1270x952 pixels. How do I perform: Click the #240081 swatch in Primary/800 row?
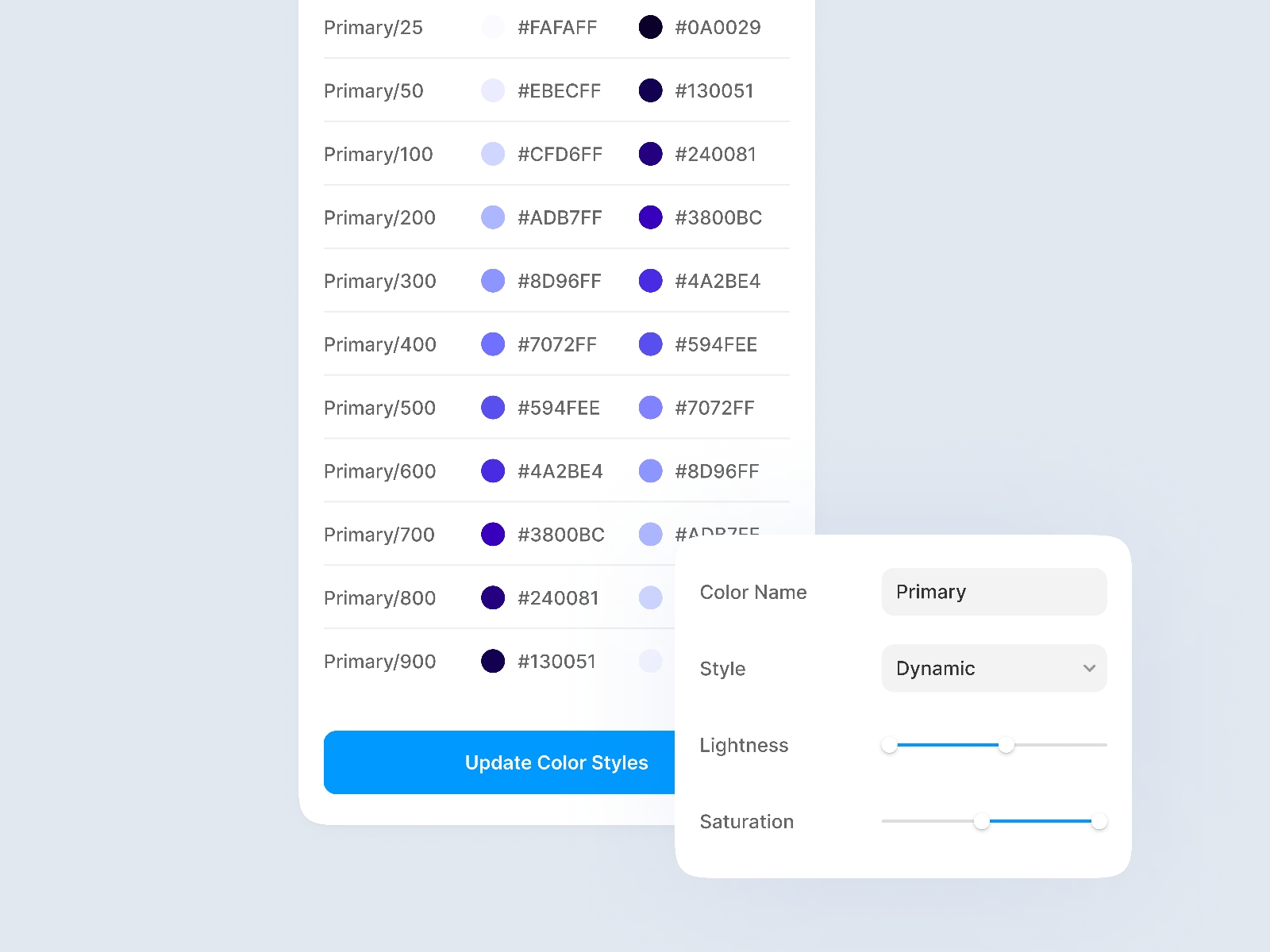point(493,597)
